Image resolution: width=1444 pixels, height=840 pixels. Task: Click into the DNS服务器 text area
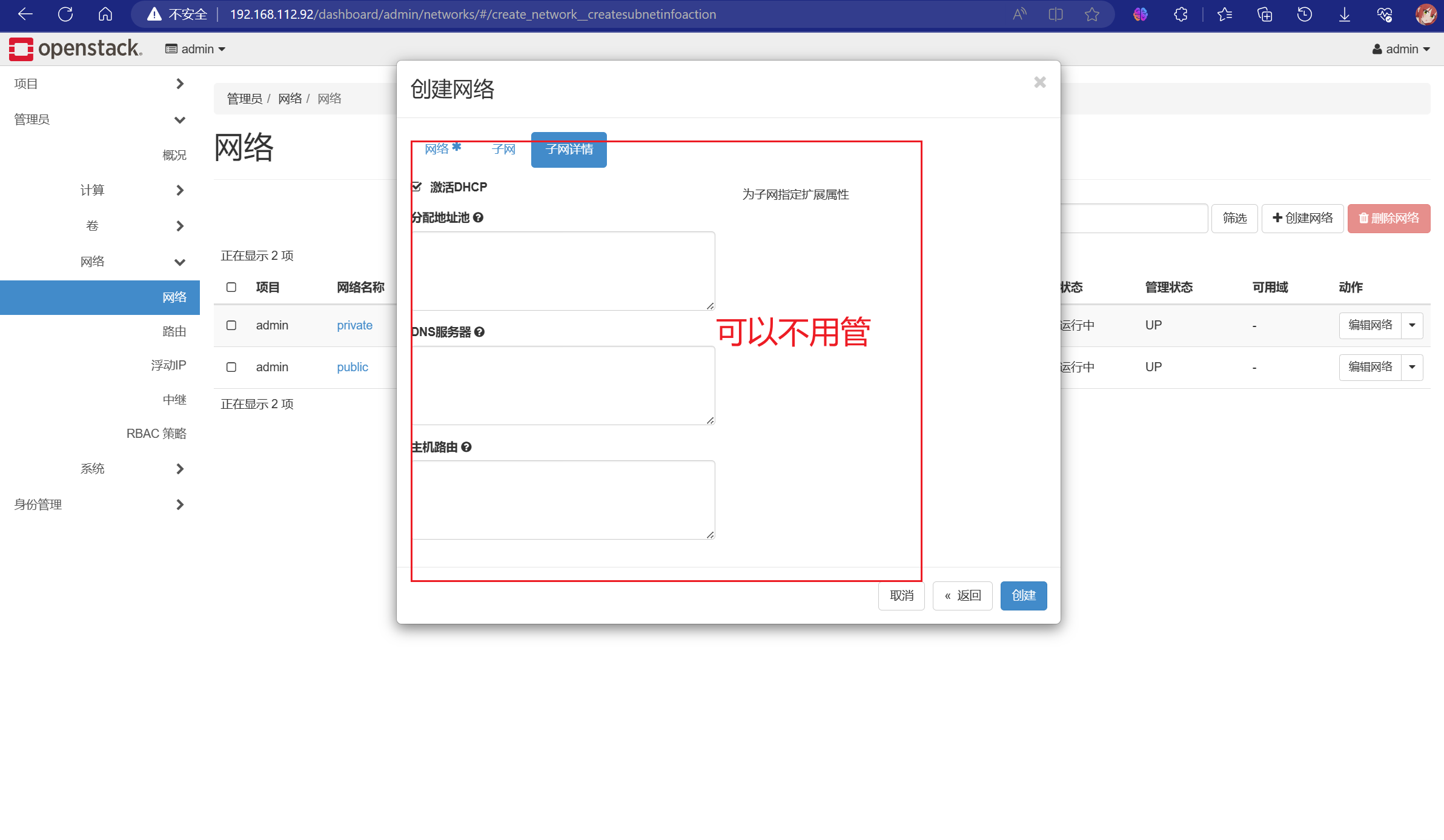pyautogui.click(x=563, y=385)
